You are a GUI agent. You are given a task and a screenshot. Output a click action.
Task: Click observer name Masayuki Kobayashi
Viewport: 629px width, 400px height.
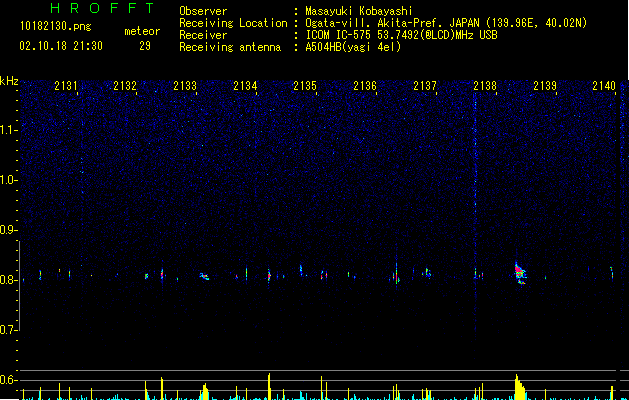tap(359, 11)
